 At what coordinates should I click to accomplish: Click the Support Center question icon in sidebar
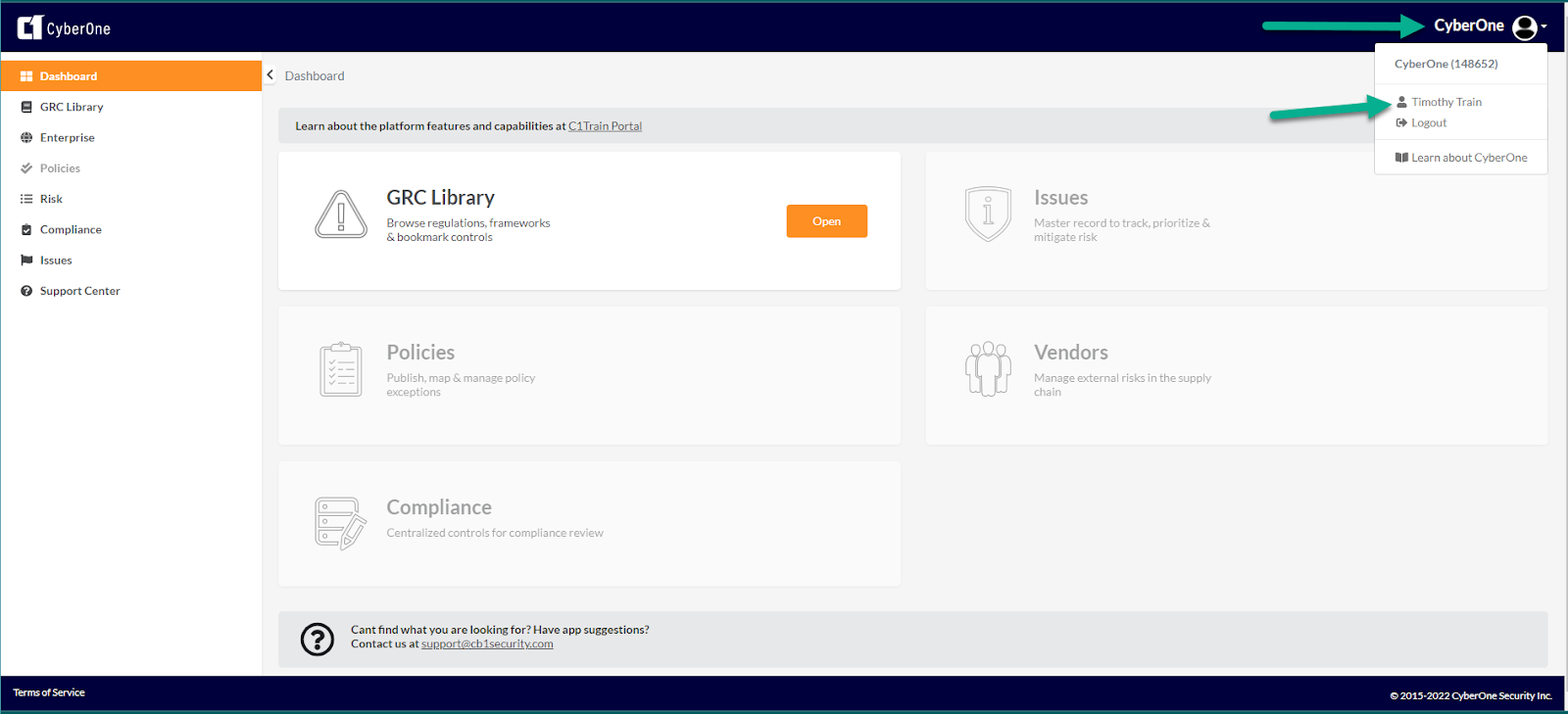[26, 291]
